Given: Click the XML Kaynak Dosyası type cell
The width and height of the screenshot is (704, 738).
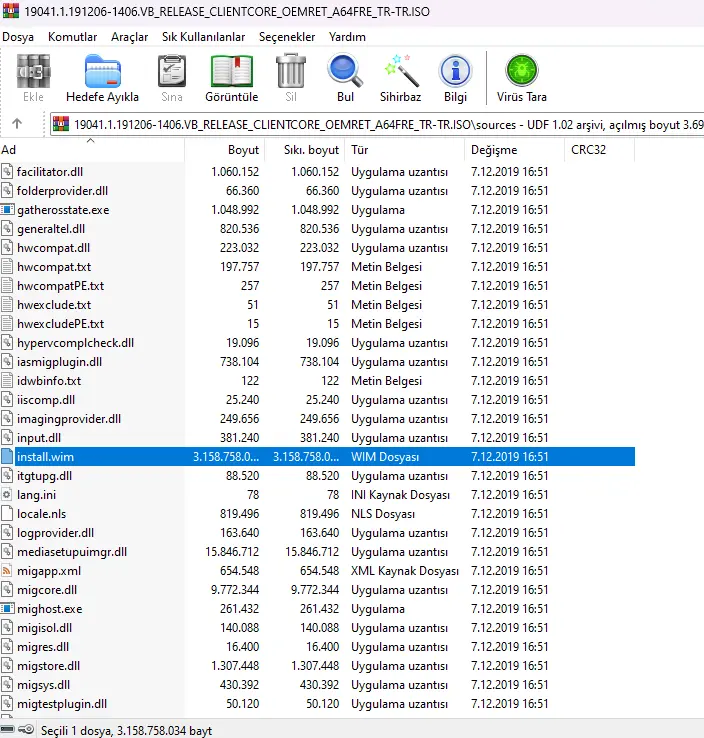Looking at the screenshot, I should pos(405,570).
